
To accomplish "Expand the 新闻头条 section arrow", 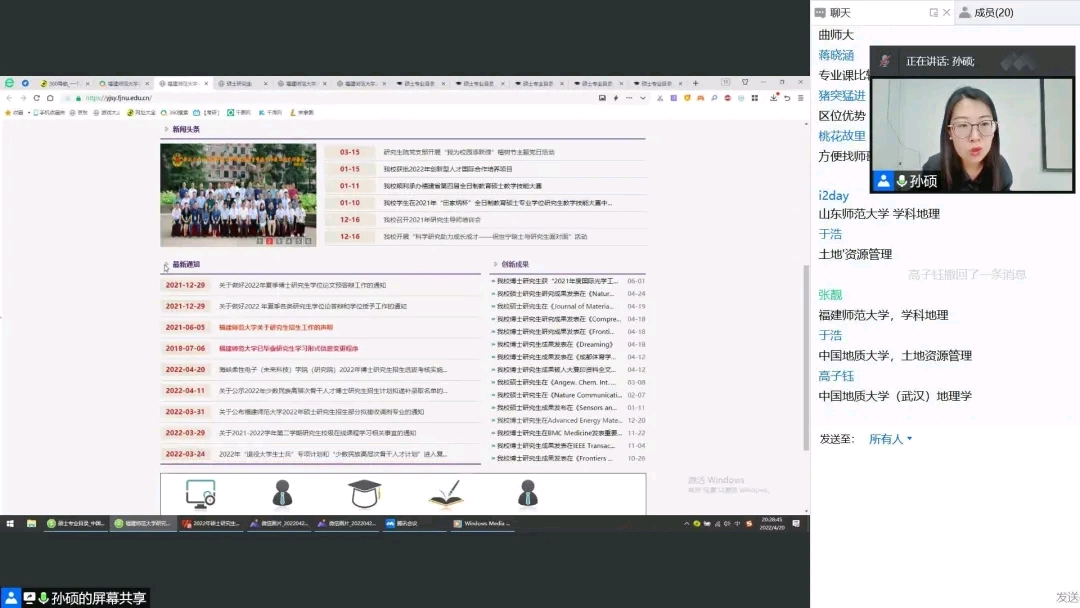I will pos(166,130).
